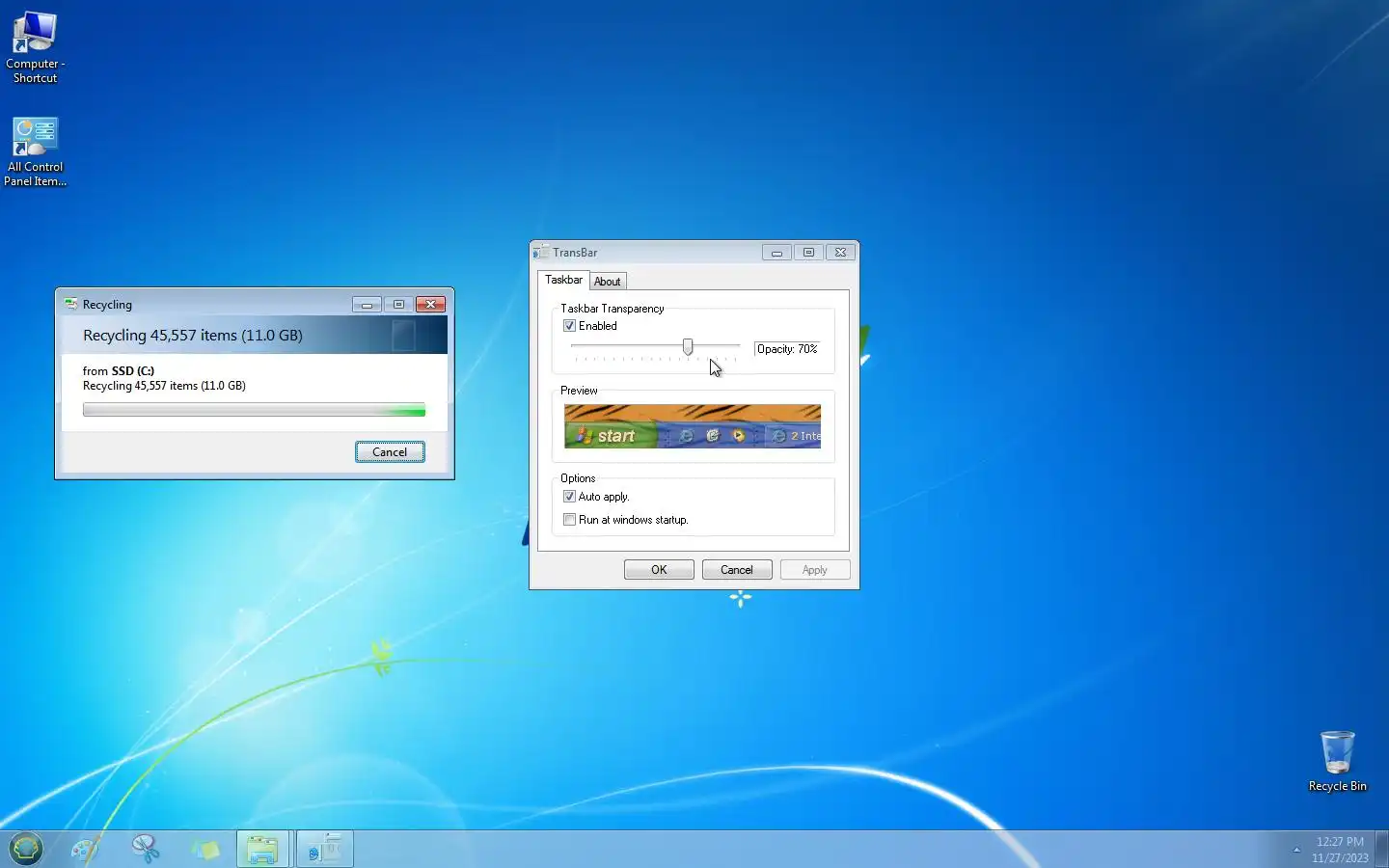Enable Run at windows startup
1389x868 pixels.
pyautogui.click(x=569, y=520)
